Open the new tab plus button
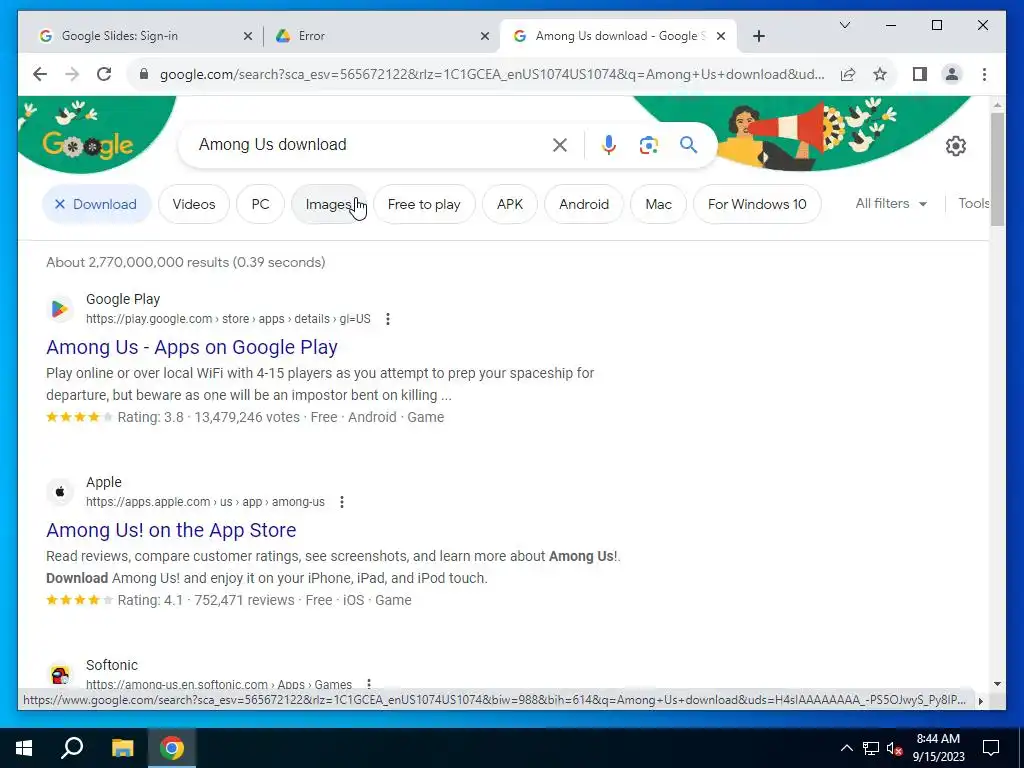The image size is (1024, 768). click(x=758, y=36)
